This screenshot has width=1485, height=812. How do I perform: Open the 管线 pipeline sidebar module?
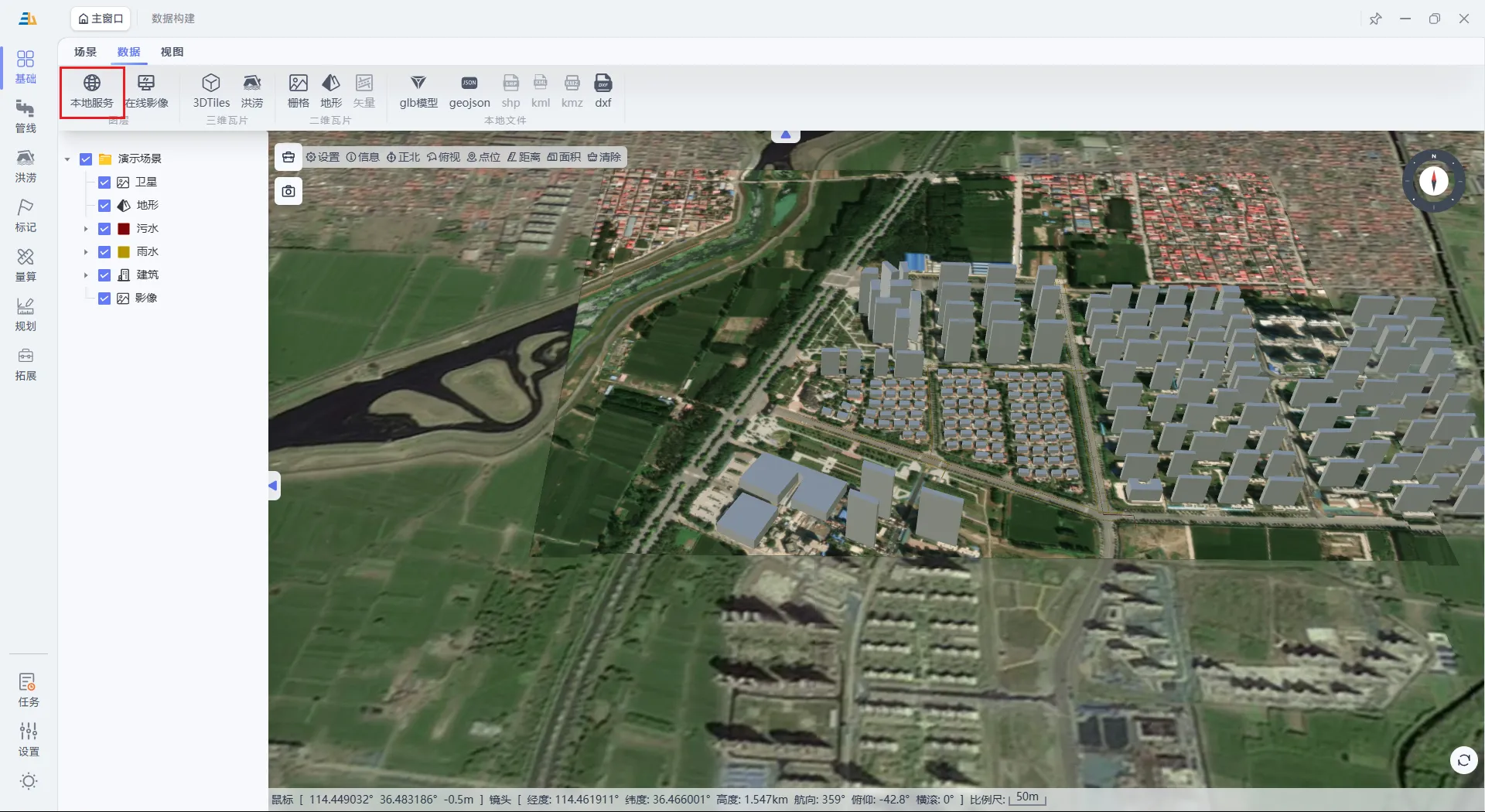[x=26, y=117]
